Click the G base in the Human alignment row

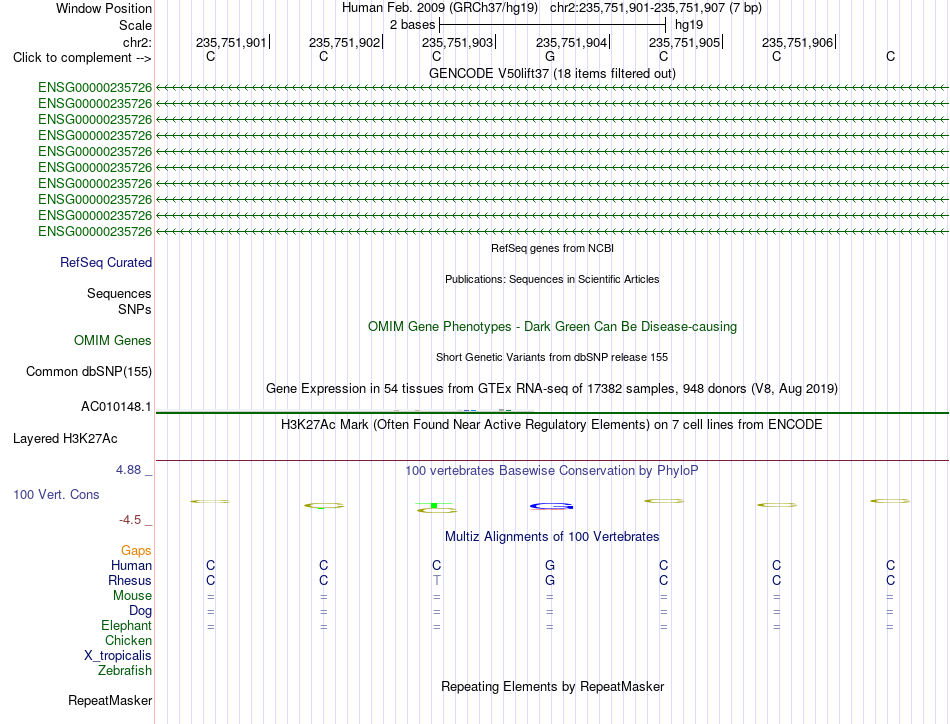[x=550, y=565]
